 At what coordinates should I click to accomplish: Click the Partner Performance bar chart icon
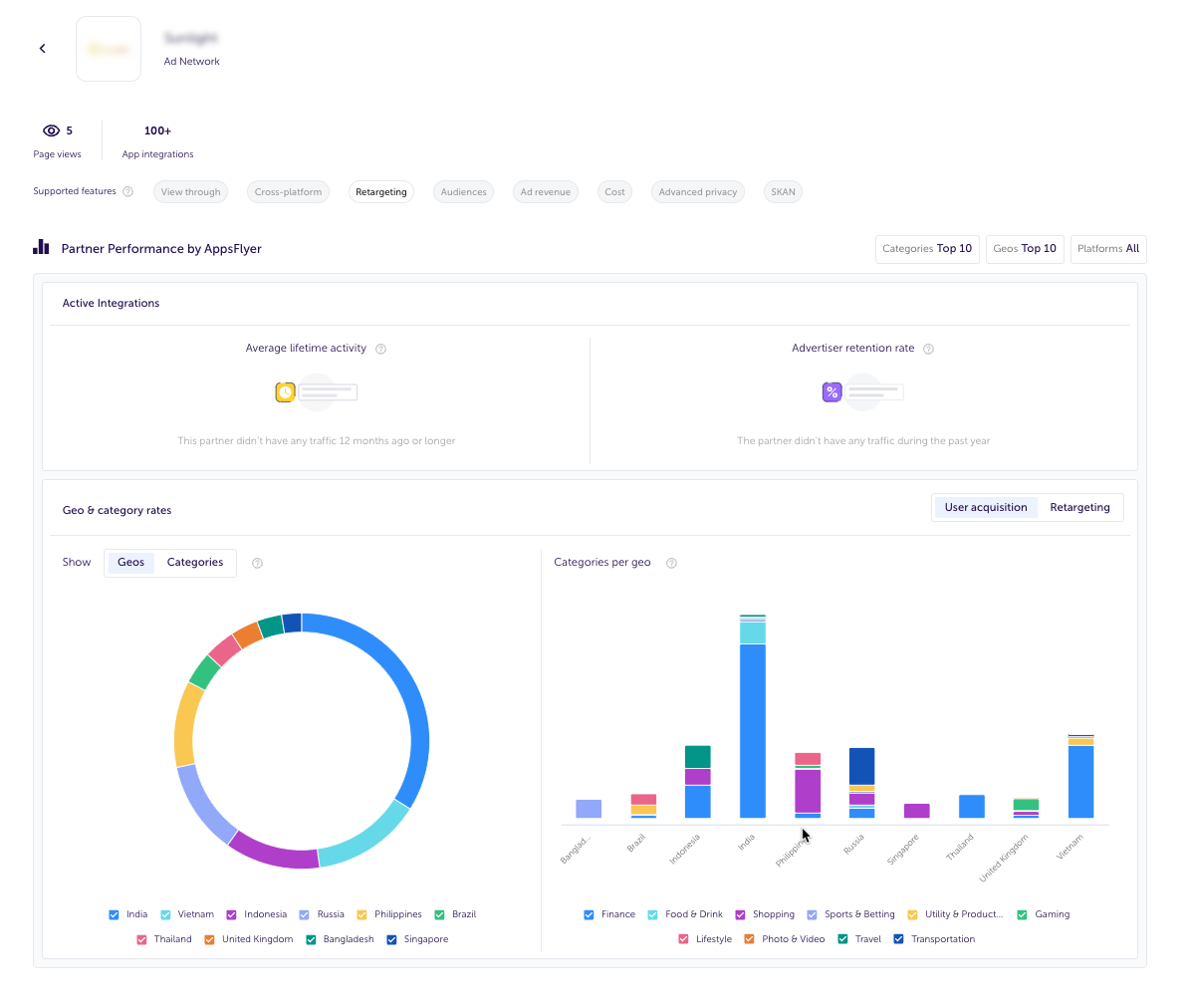point(41,247)
